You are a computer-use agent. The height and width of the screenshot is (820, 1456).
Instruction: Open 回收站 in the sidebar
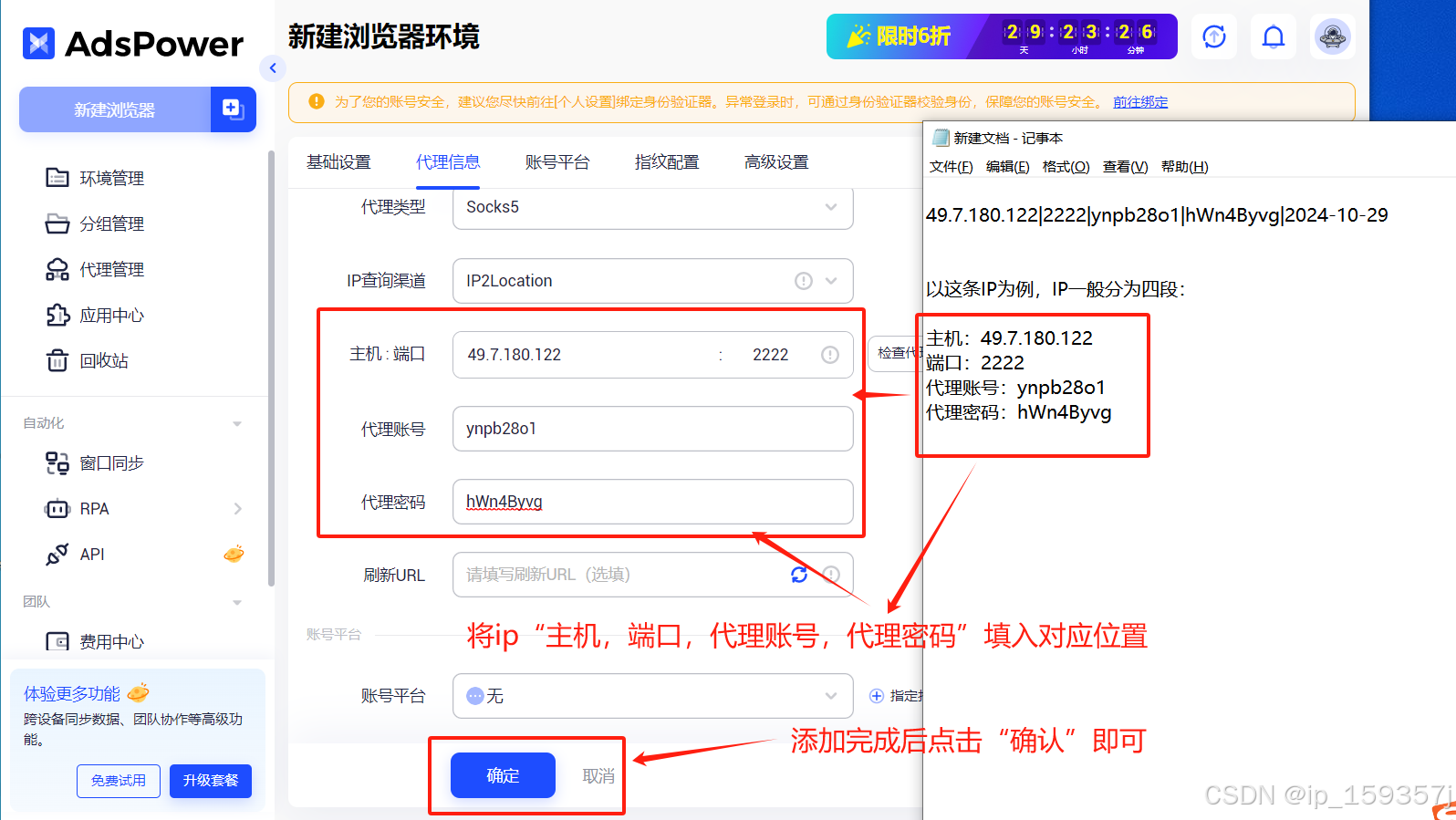pos(88,360)
